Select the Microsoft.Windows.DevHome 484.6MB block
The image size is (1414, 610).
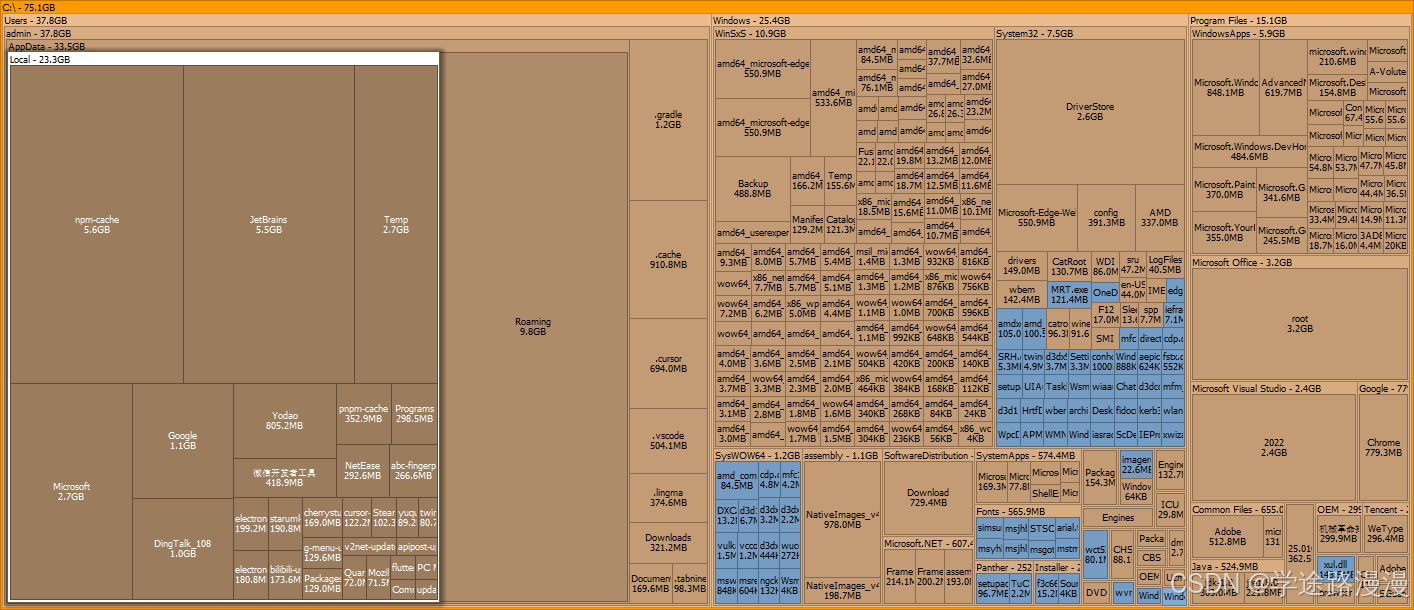tap(1249, 151)
